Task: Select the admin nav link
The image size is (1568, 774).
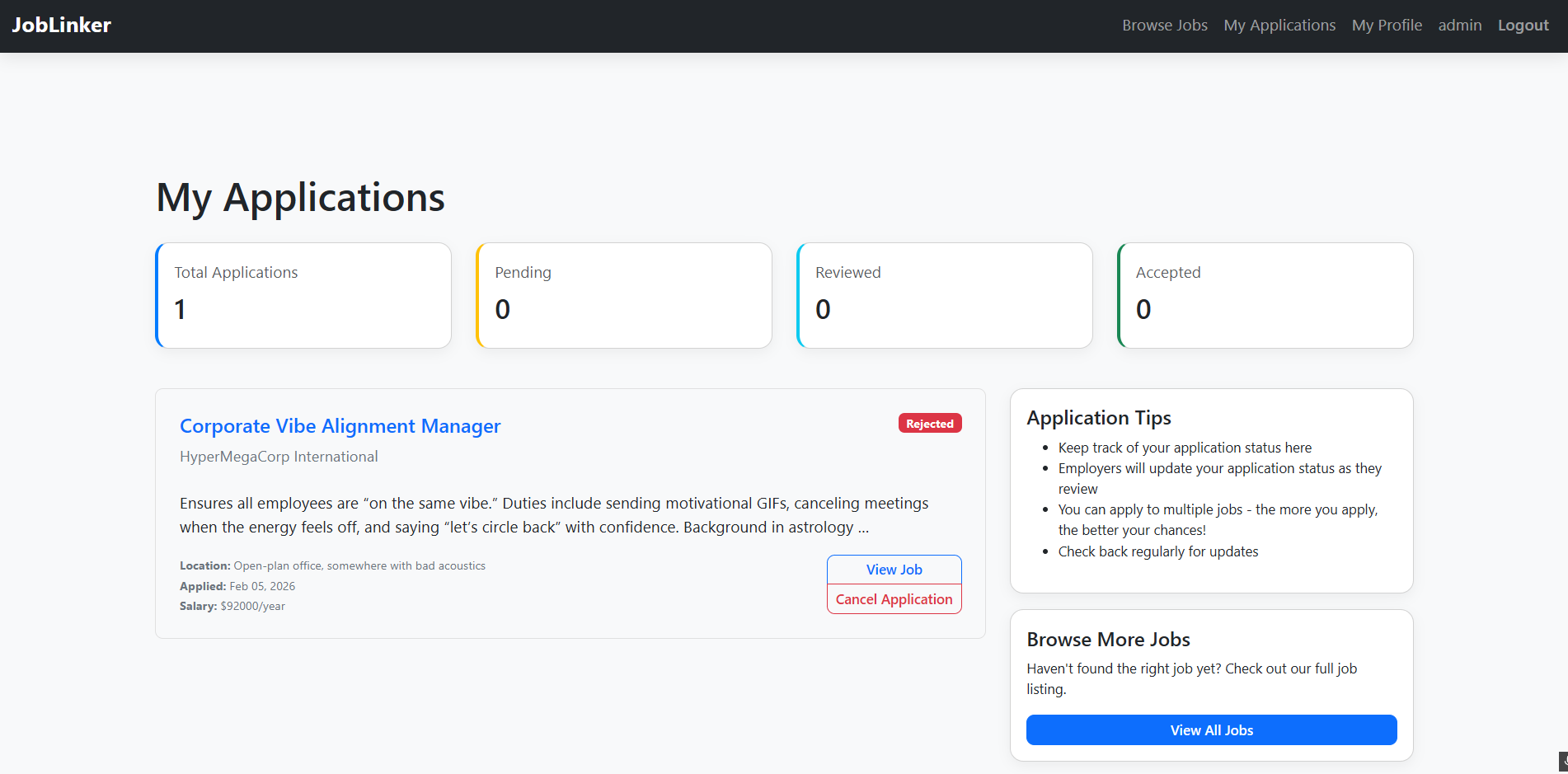Action: tap(1460, 26)
